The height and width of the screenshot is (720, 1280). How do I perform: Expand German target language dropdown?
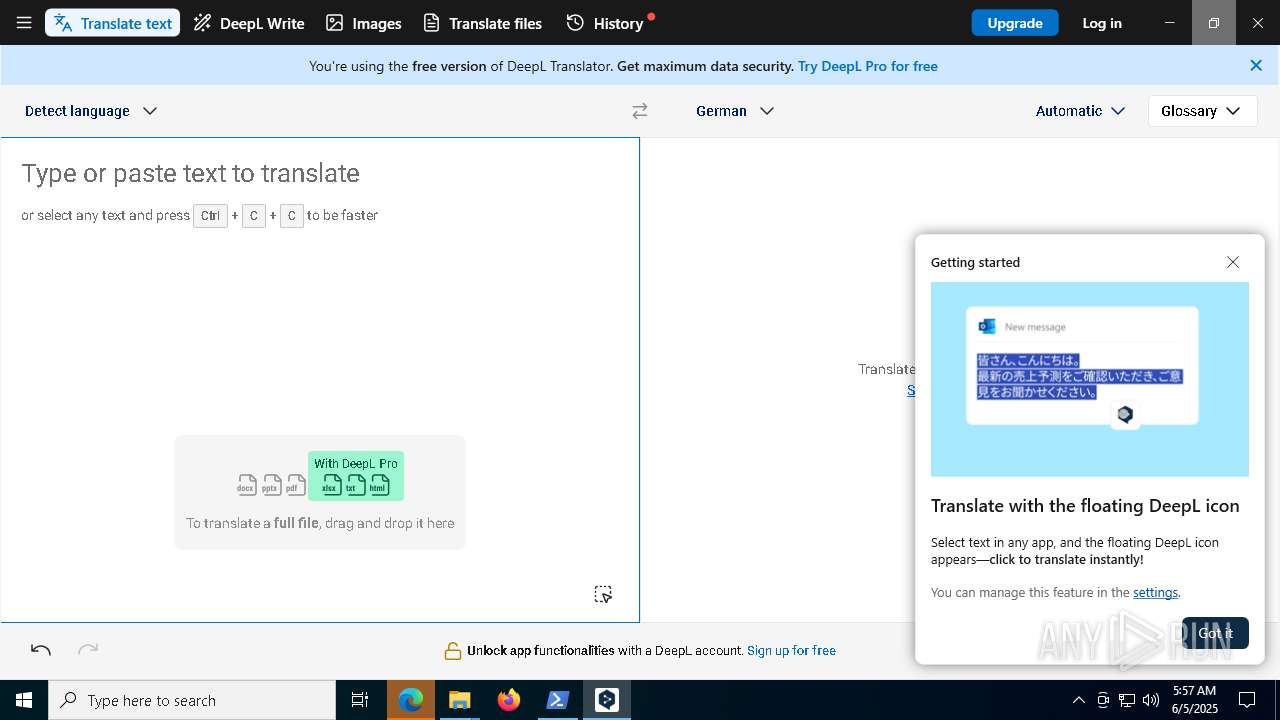tap(735, 111)
